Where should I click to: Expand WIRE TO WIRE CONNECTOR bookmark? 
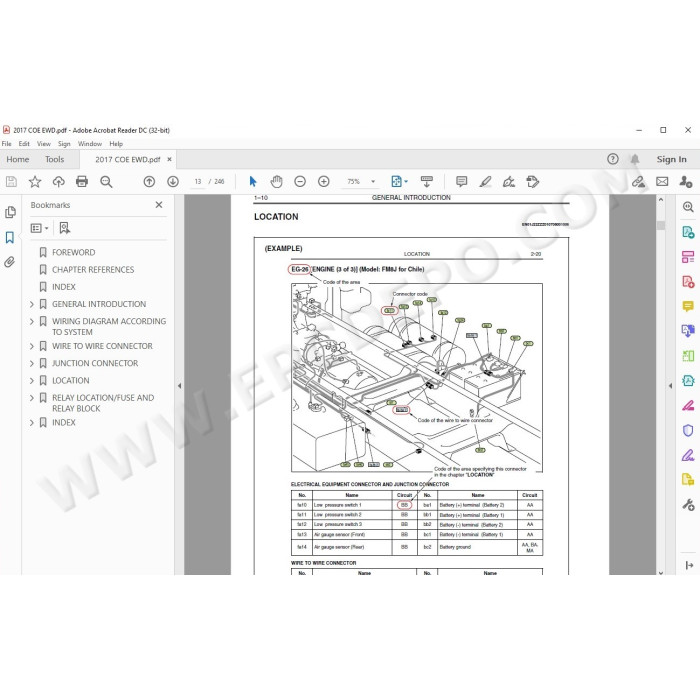point(32,346)
